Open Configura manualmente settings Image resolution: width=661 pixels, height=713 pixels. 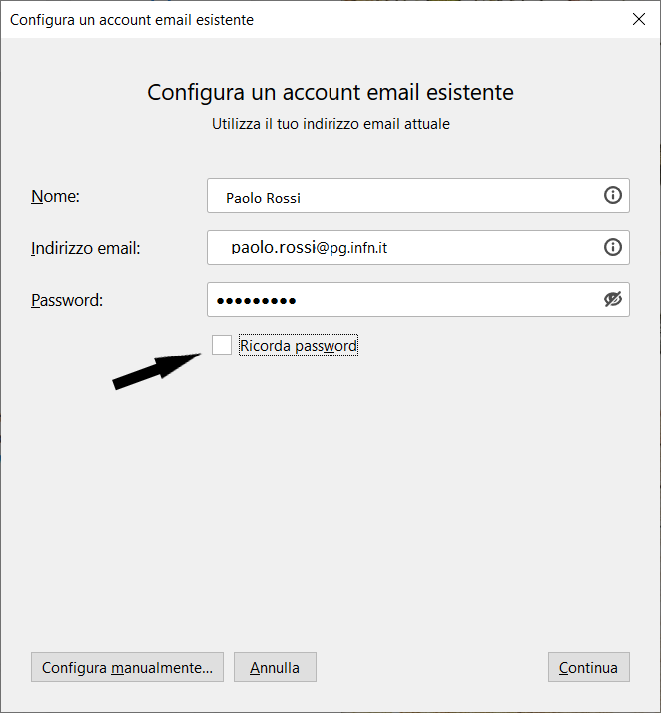pos(127,667)
